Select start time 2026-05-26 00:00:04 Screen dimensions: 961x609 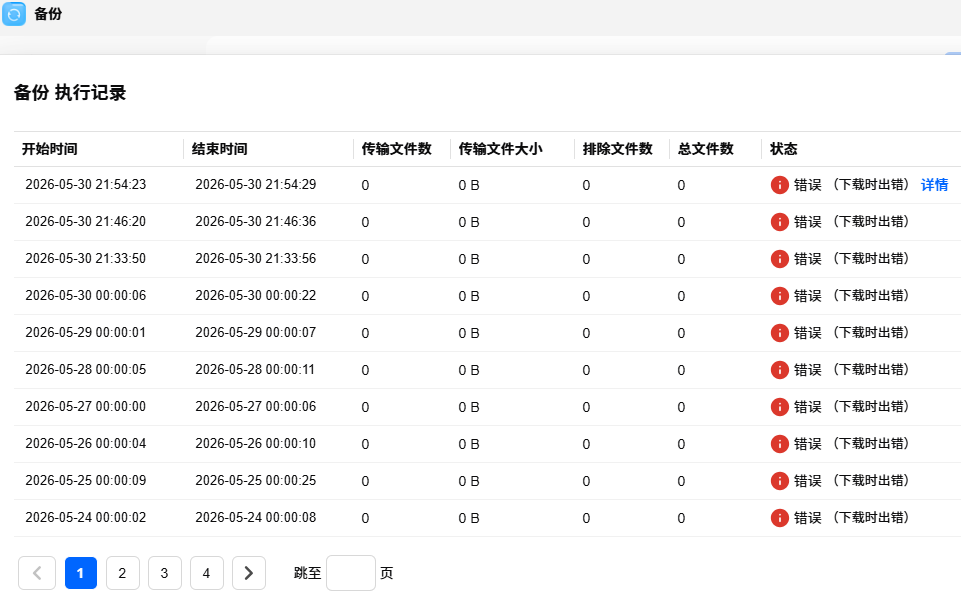coord(86,444)
